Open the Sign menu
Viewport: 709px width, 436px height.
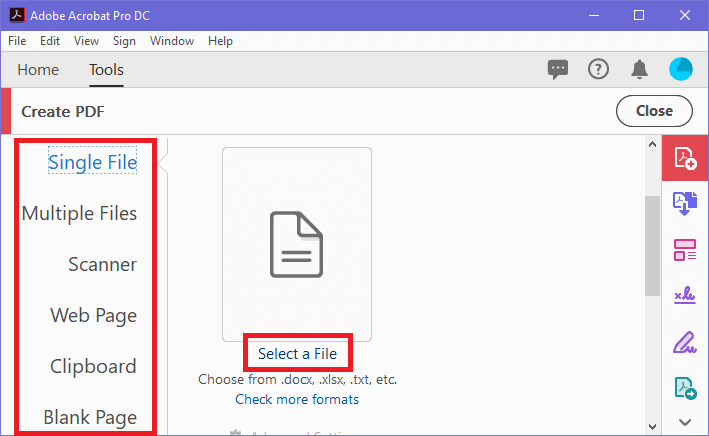[124, 41]
